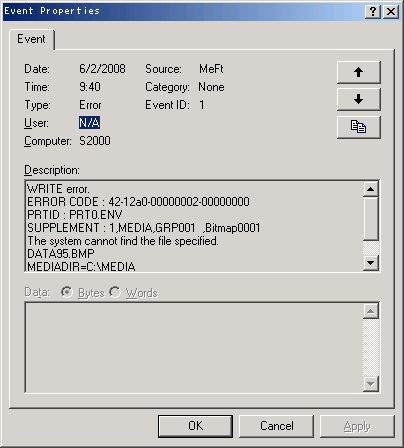Click the computer name S2000

click(95, 141)
